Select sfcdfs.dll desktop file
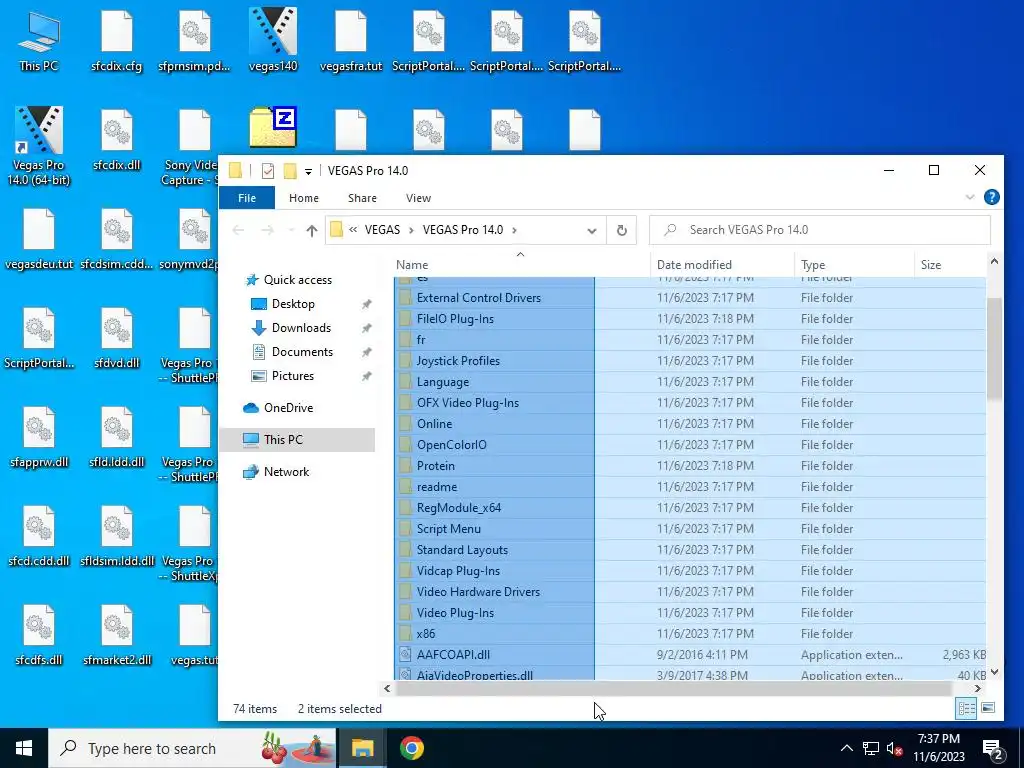The width and height of the screenshot is (1024, 768). [39, 635]
